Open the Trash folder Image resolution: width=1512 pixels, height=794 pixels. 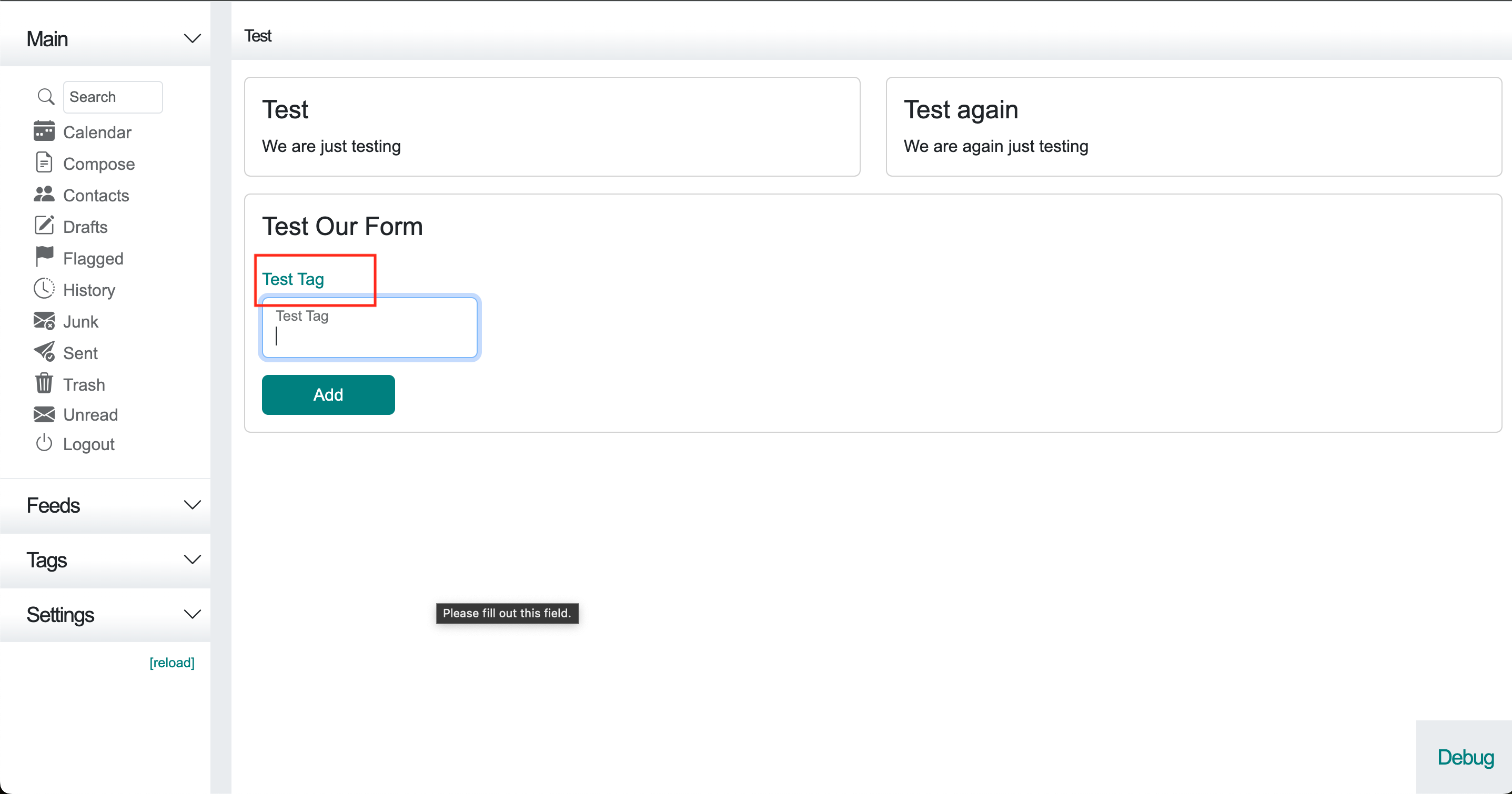point(85,385)
